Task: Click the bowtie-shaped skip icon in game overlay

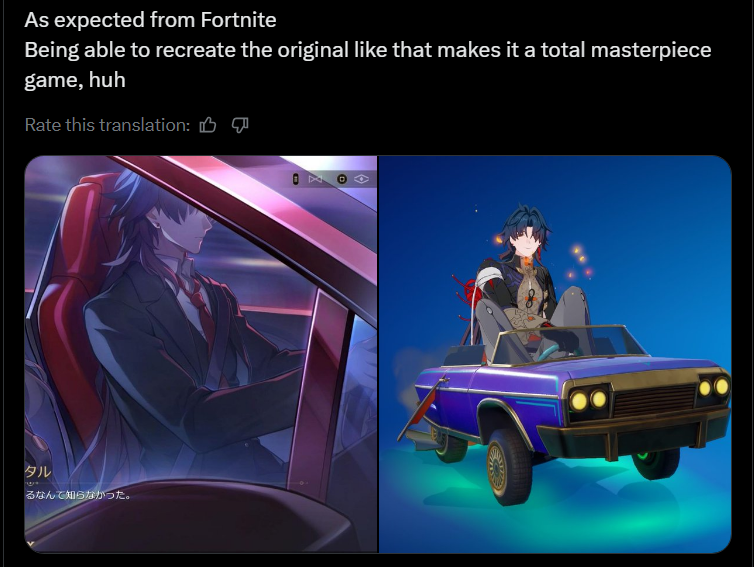Action: pos(315,179)
